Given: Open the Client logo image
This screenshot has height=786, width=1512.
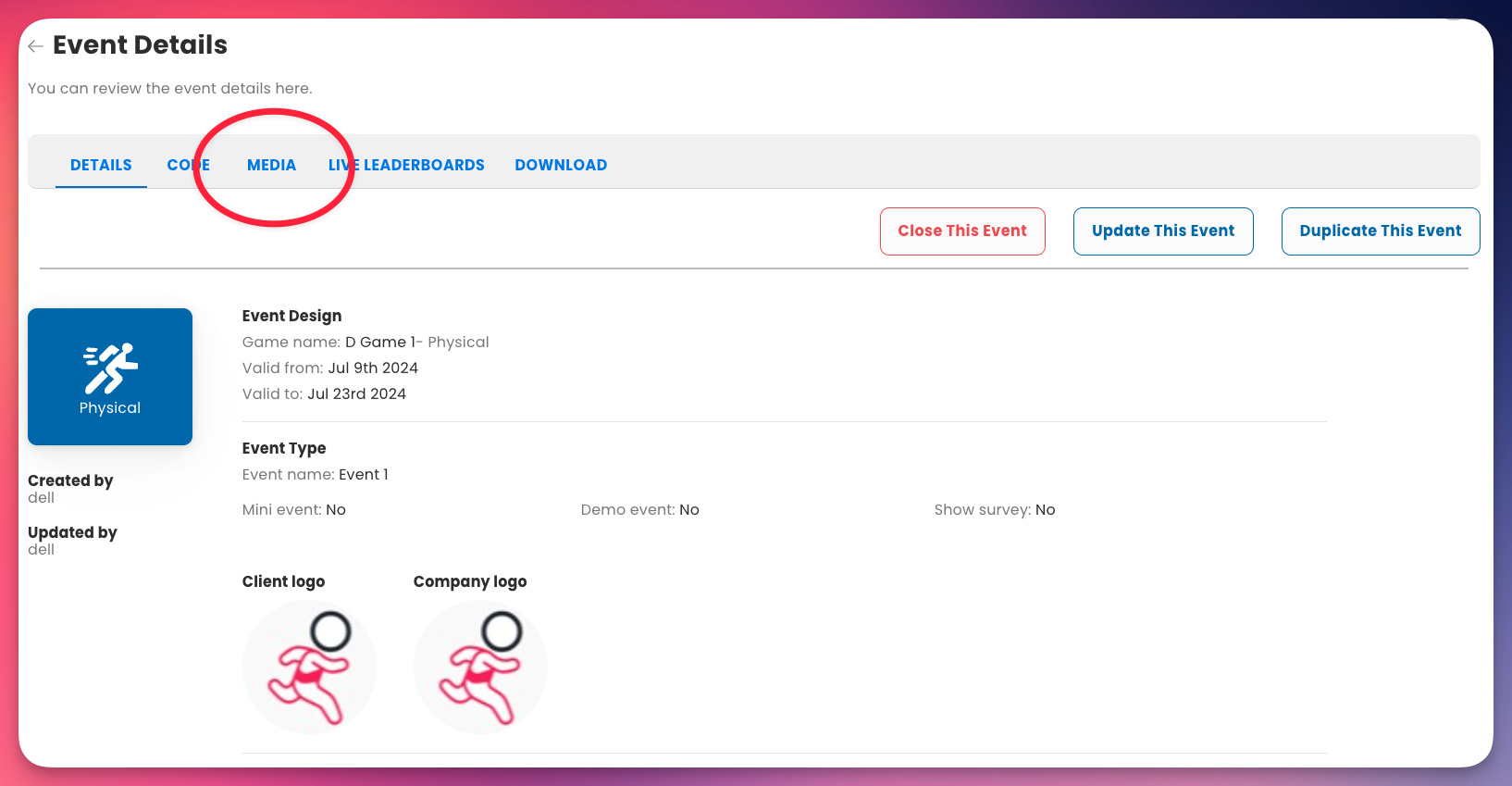Looking at the screenshot, I should [309, 667].
